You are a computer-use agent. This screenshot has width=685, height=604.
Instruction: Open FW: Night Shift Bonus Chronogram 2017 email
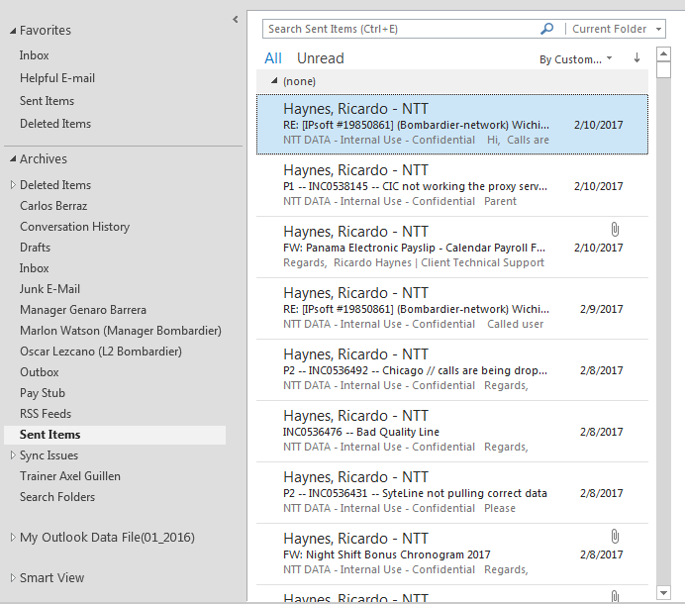coord(452,554)
